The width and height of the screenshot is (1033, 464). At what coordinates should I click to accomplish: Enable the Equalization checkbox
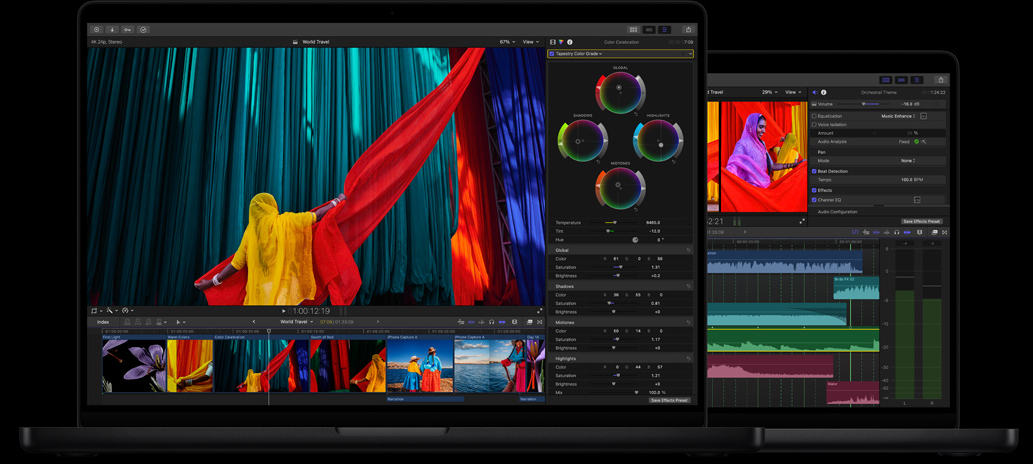point(814,116)
